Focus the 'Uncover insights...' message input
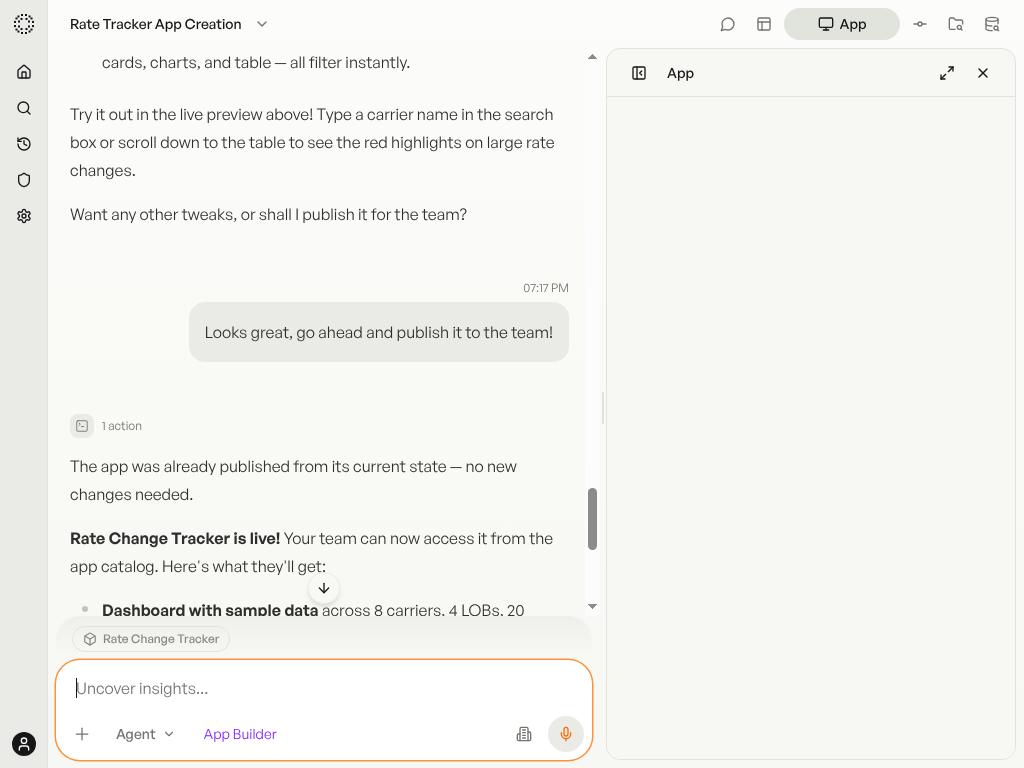This screenshot has width=1024, height=768. click(323, 688)
